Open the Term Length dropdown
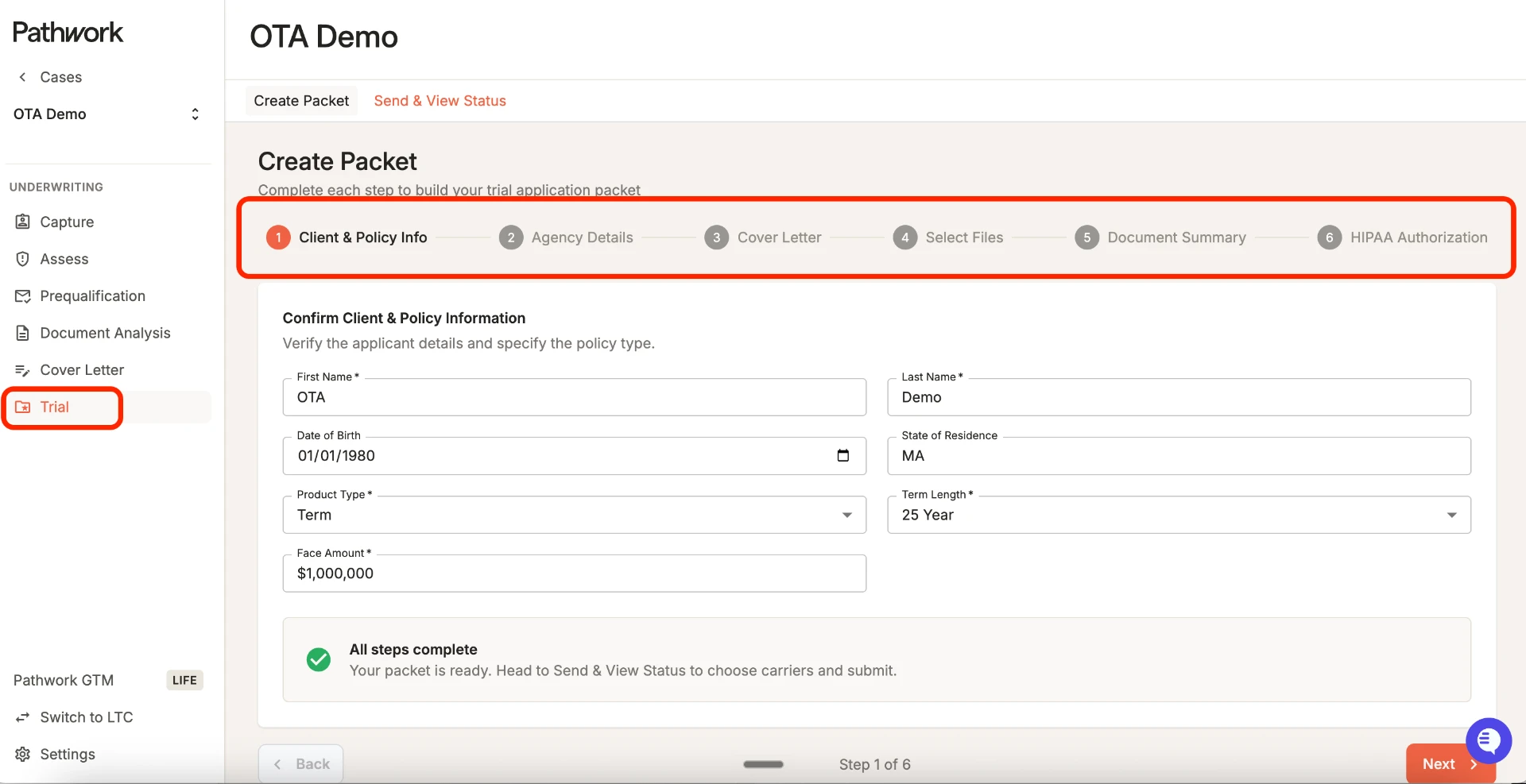 point(1179,515)
